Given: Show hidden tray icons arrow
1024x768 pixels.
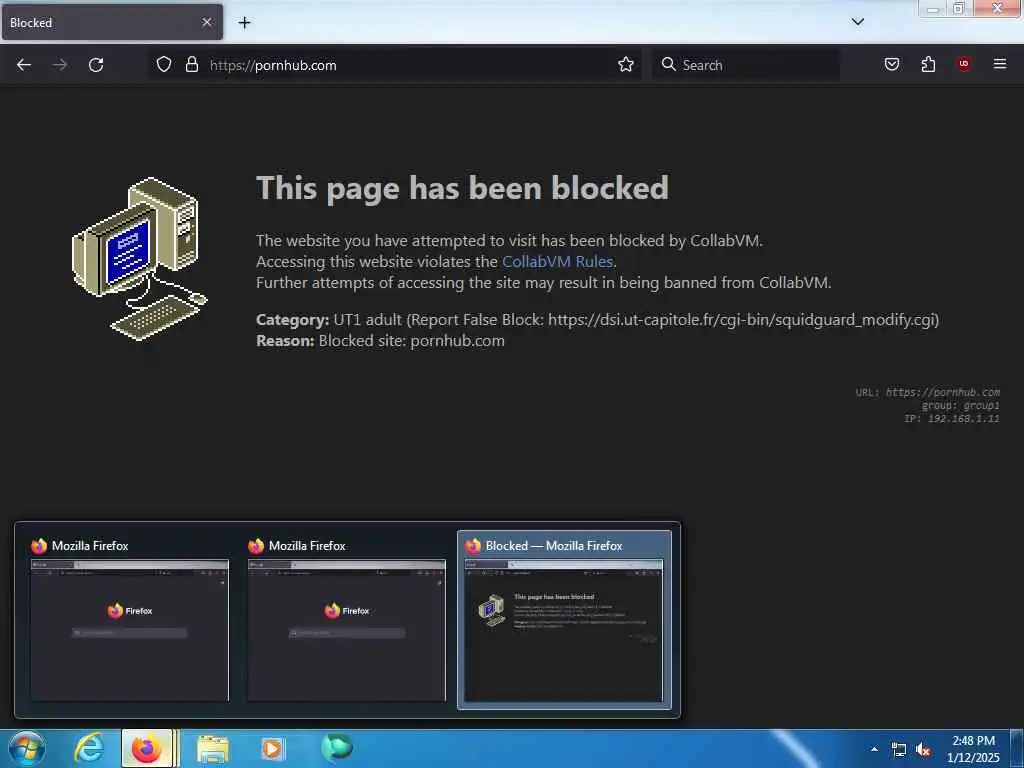Looking at the screenshot, I should tap(874, 750).
